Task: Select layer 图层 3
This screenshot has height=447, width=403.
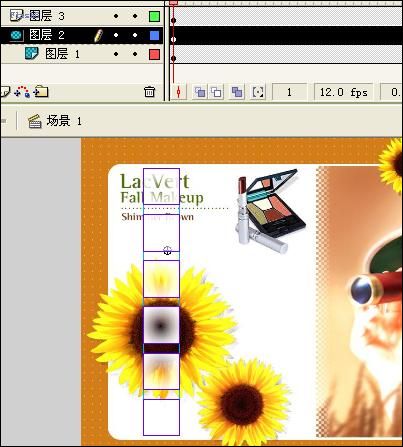Action: 47,16
